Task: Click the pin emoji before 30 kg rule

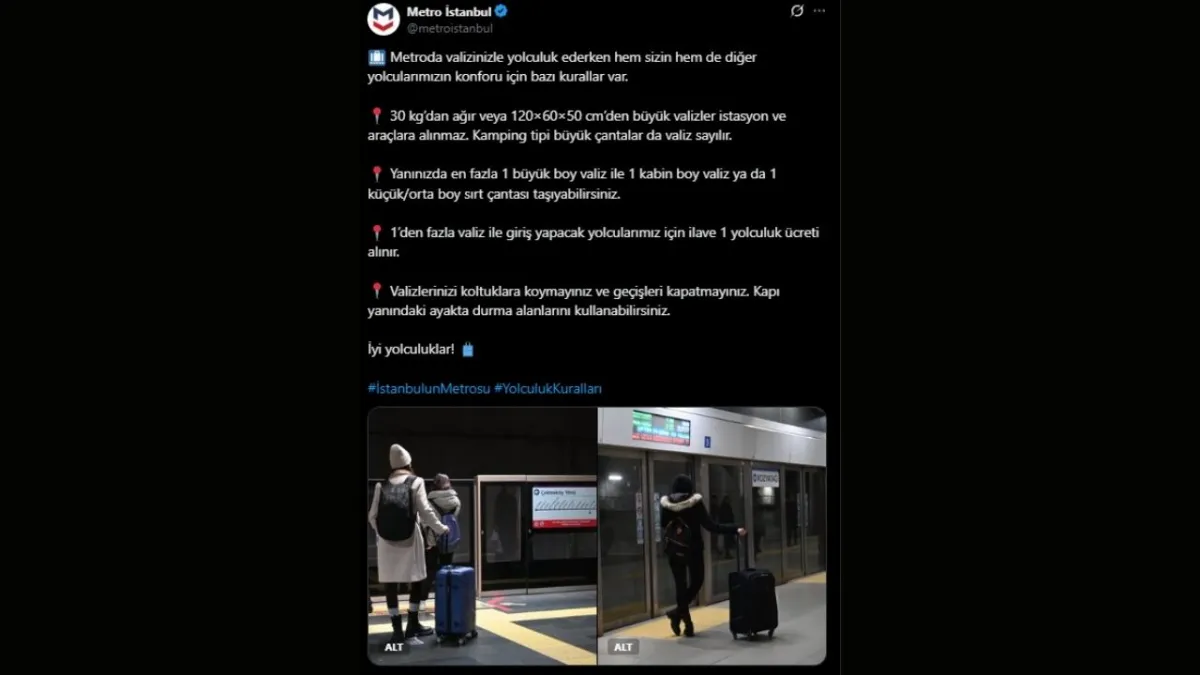Action: coord(376,116)
